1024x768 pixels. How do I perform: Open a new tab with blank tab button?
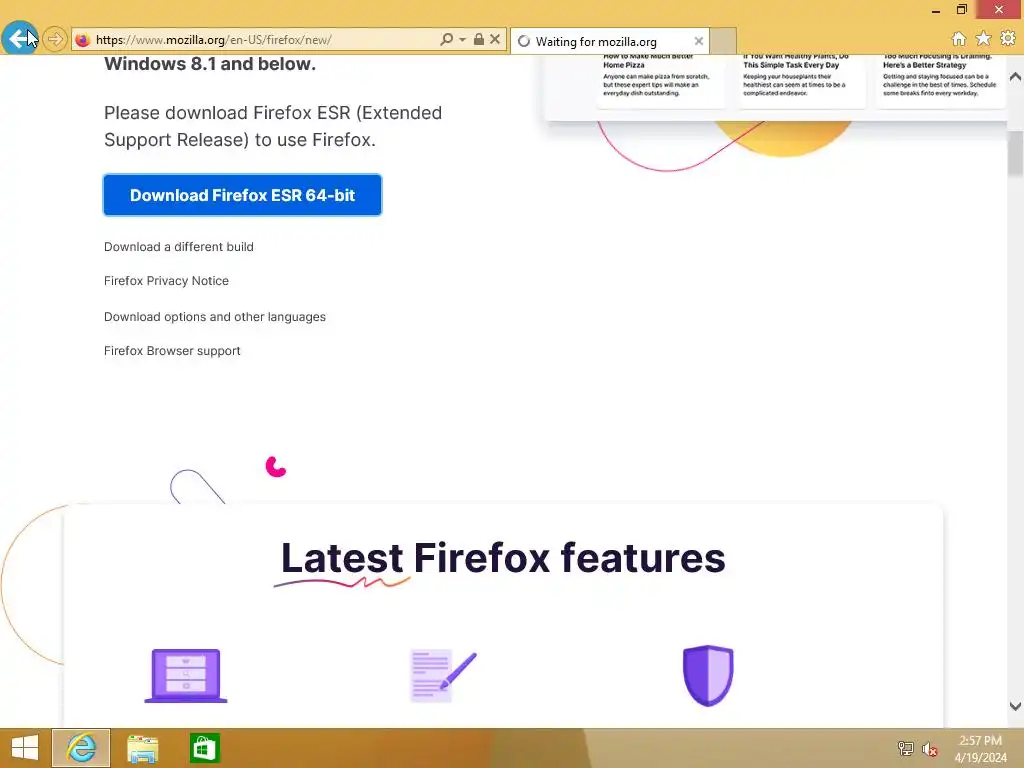click(x=723, y=41)
